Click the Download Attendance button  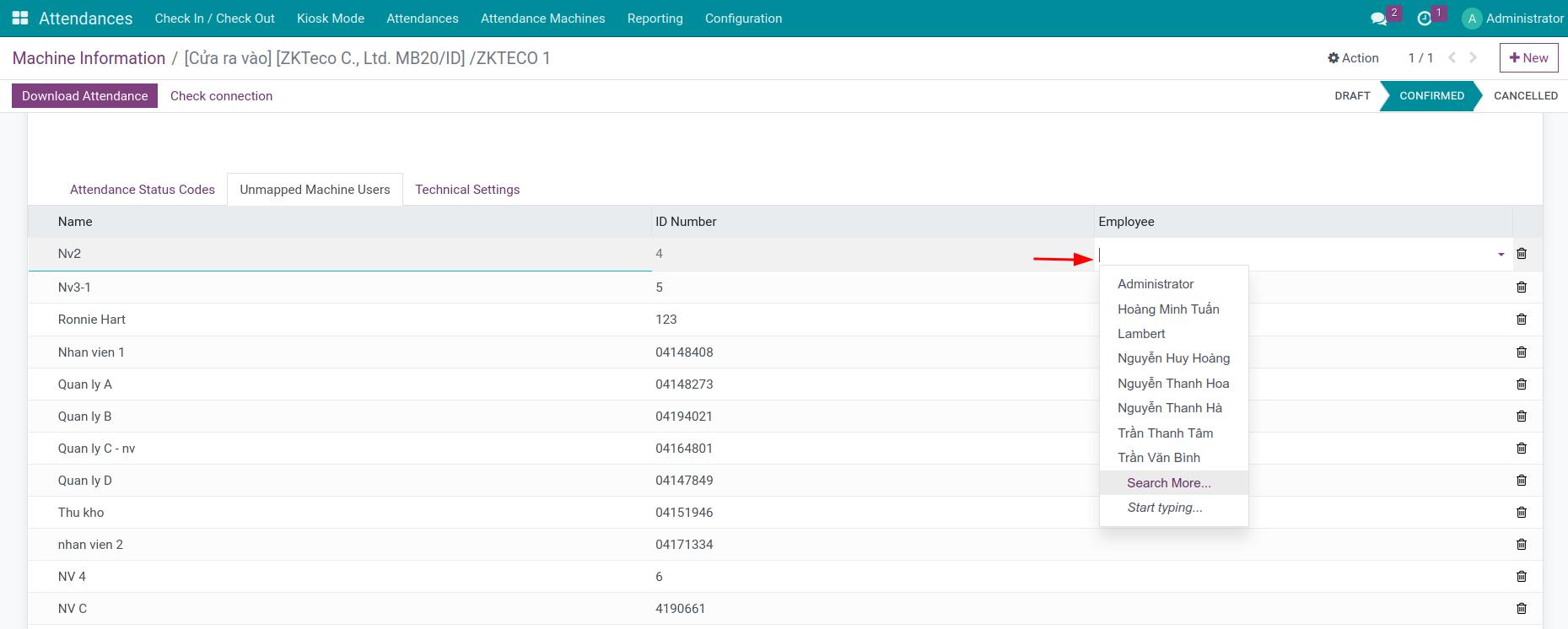pos(84,96)
